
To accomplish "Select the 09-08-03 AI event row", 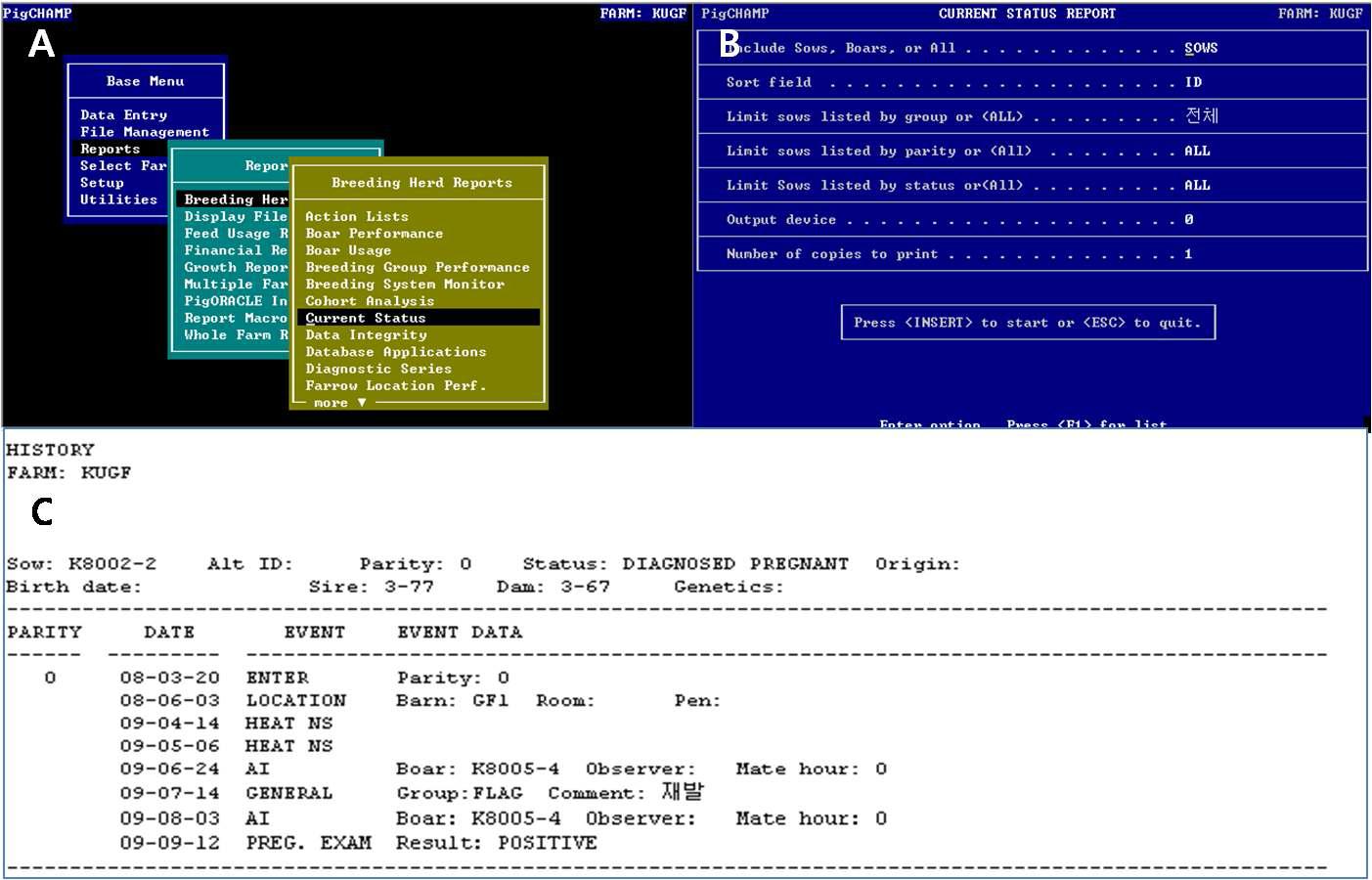I will (504, 817).
